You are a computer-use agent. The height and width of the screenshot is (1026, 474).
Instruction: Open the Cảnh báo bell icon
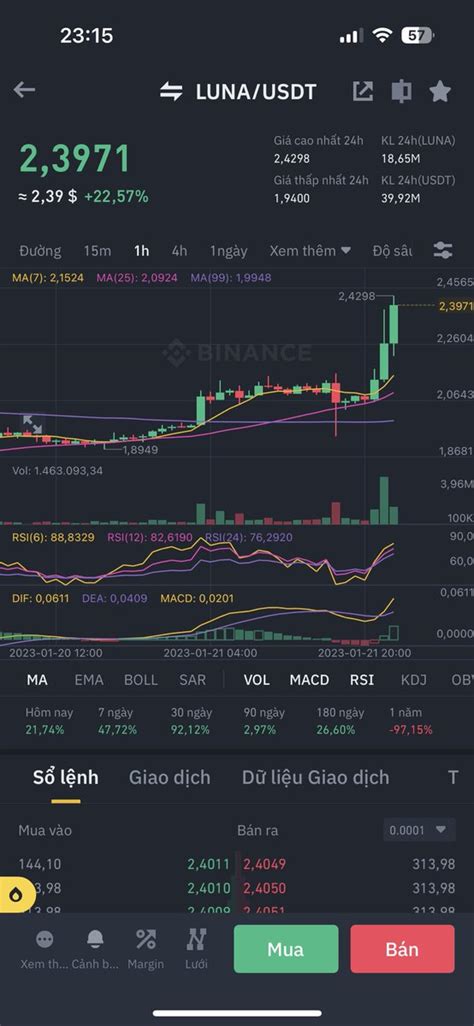95,940
